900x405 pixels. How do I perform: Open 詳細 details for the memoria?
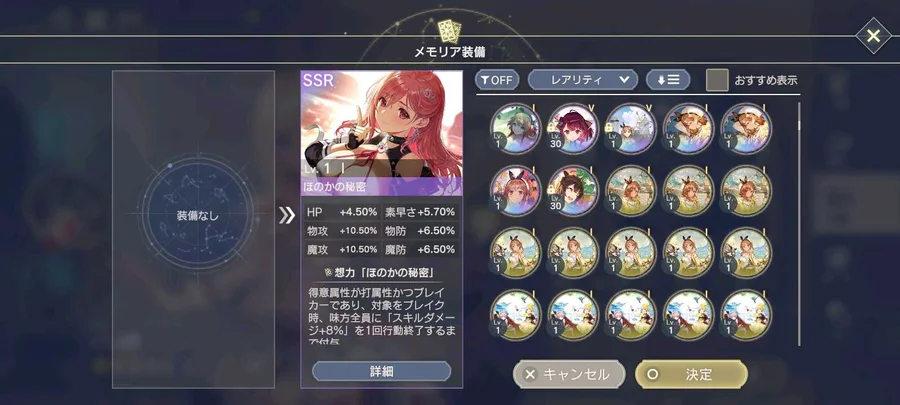tap(382, 371)
